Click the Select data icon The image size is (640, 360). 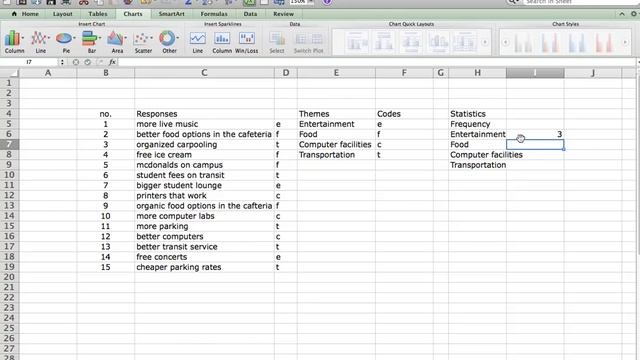click(x=277, y=42)
